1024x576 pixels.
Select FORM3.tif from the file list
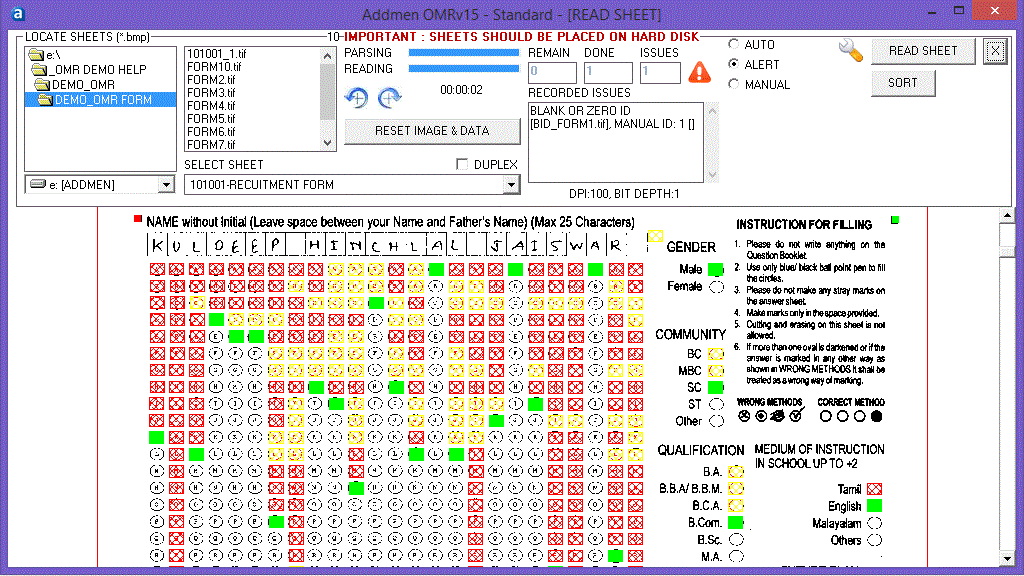pos(211,93)
